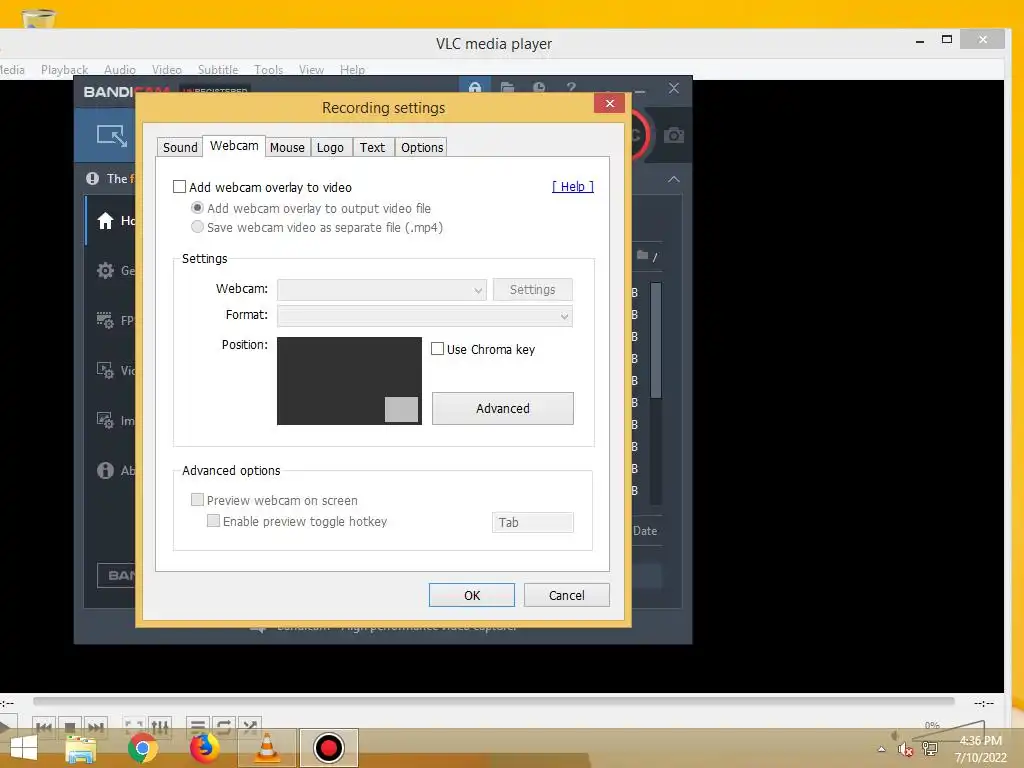The width and height of the screenshot is (1024, 768).
Task: Launch Google Chrome from taskbar
Action: [142, 748]
